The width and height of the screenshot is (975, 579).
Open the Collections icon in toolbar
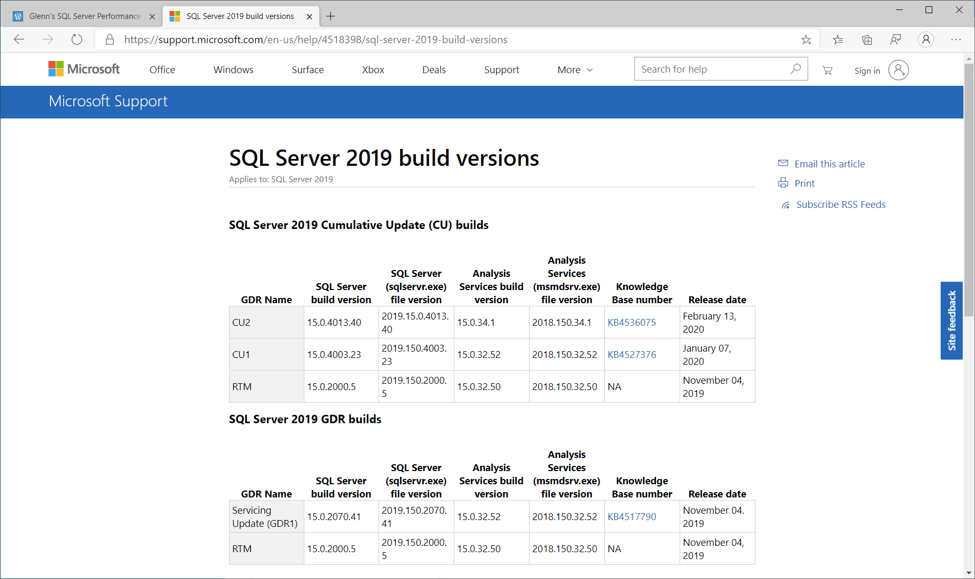[867, 40]
